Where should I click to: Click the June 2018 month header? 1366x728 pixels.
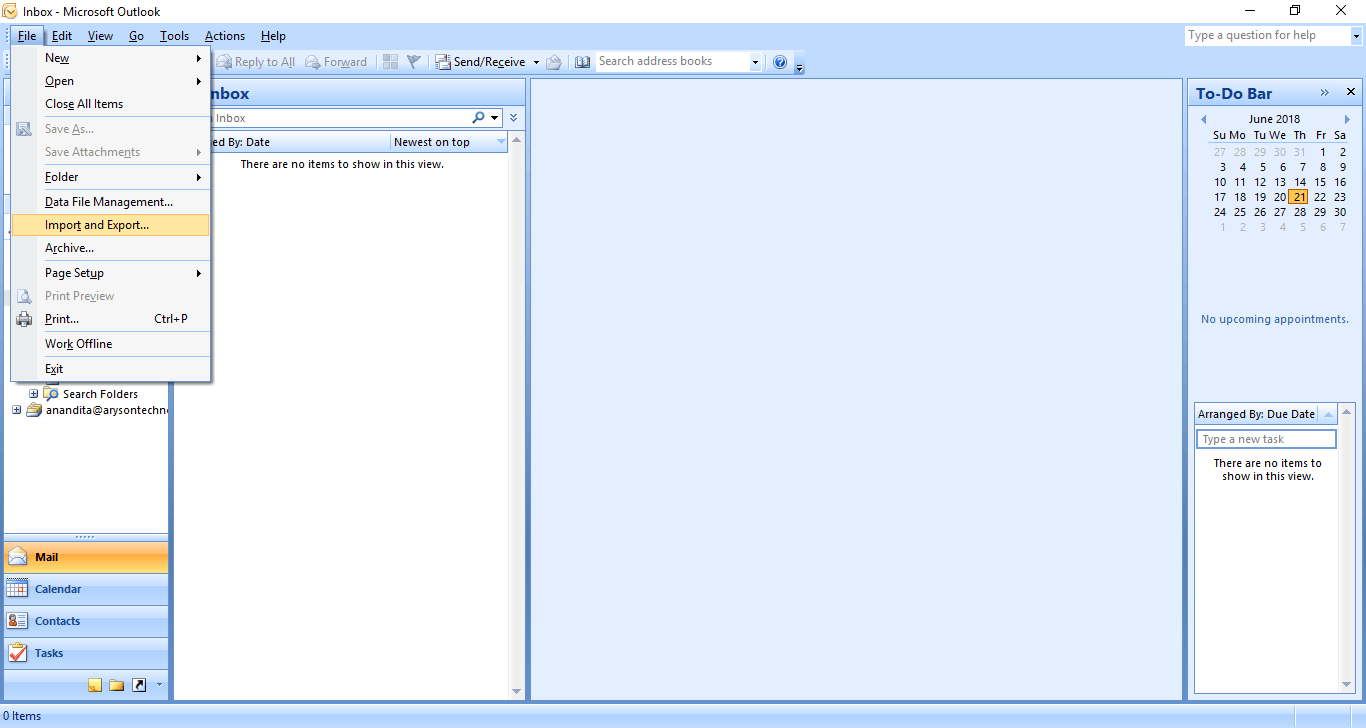coord(1275,119)
